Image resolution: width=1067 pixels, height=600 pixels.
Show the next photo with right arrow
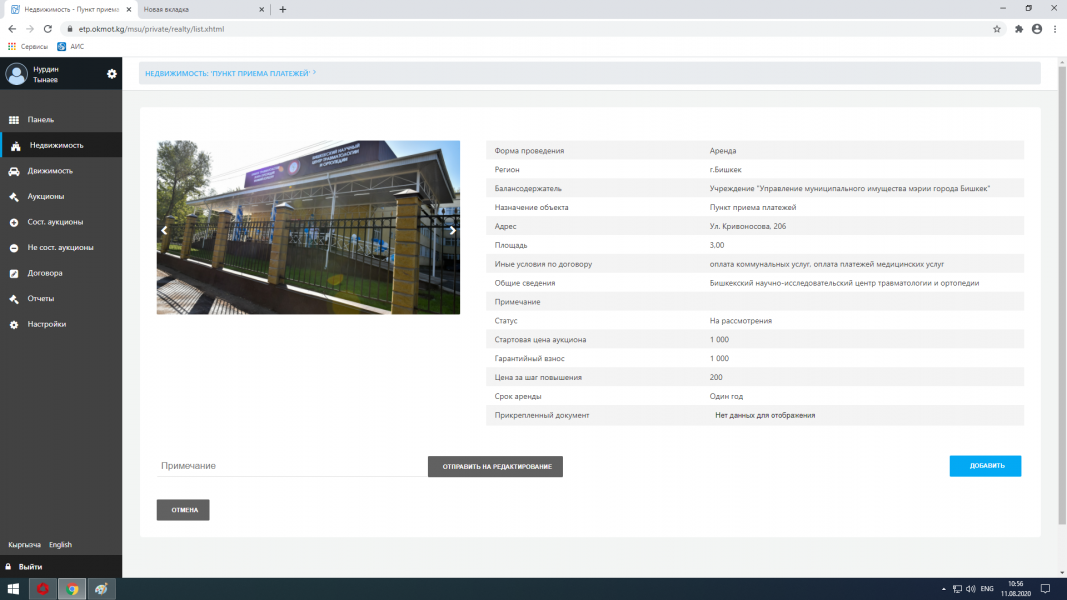(452, 230)
